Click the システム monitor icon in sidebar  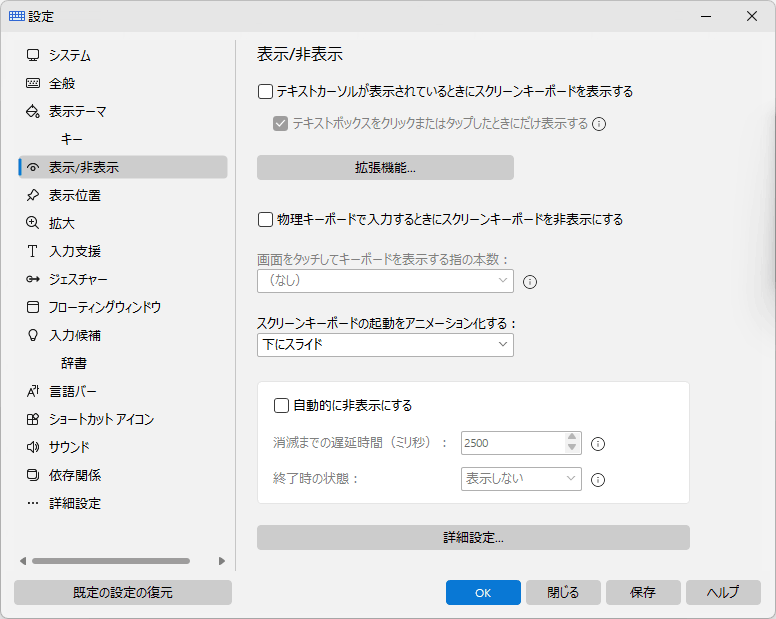point(33,55)
